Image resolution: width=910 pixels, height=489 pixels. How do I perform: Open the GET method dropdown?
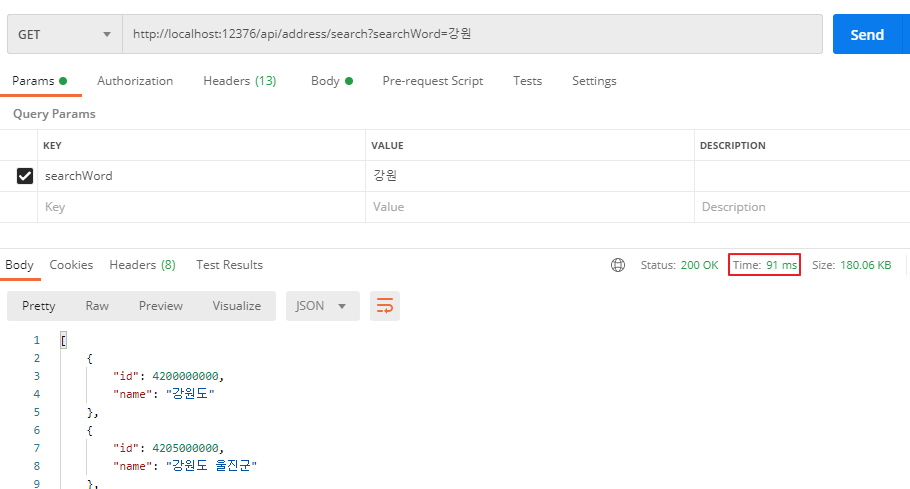point(65,34)
